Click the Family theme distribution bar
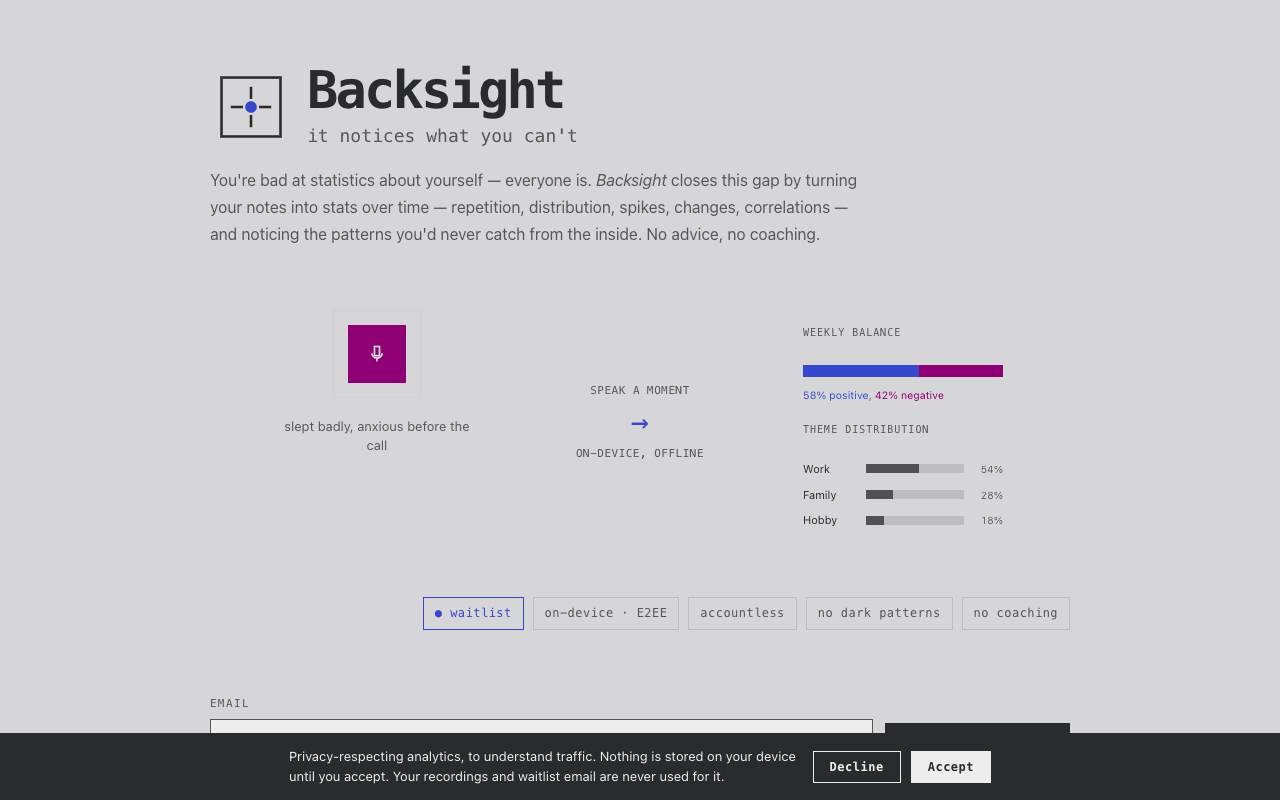Image resolution: width=1280 pixels, height=800 pixels. tap(915, 495)
